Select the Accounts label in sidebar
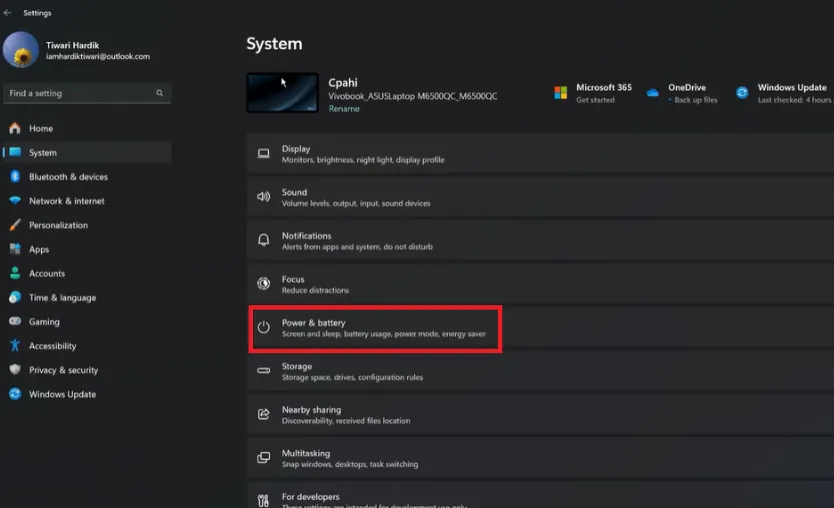 pyautogui.click(x=47, y=273)
